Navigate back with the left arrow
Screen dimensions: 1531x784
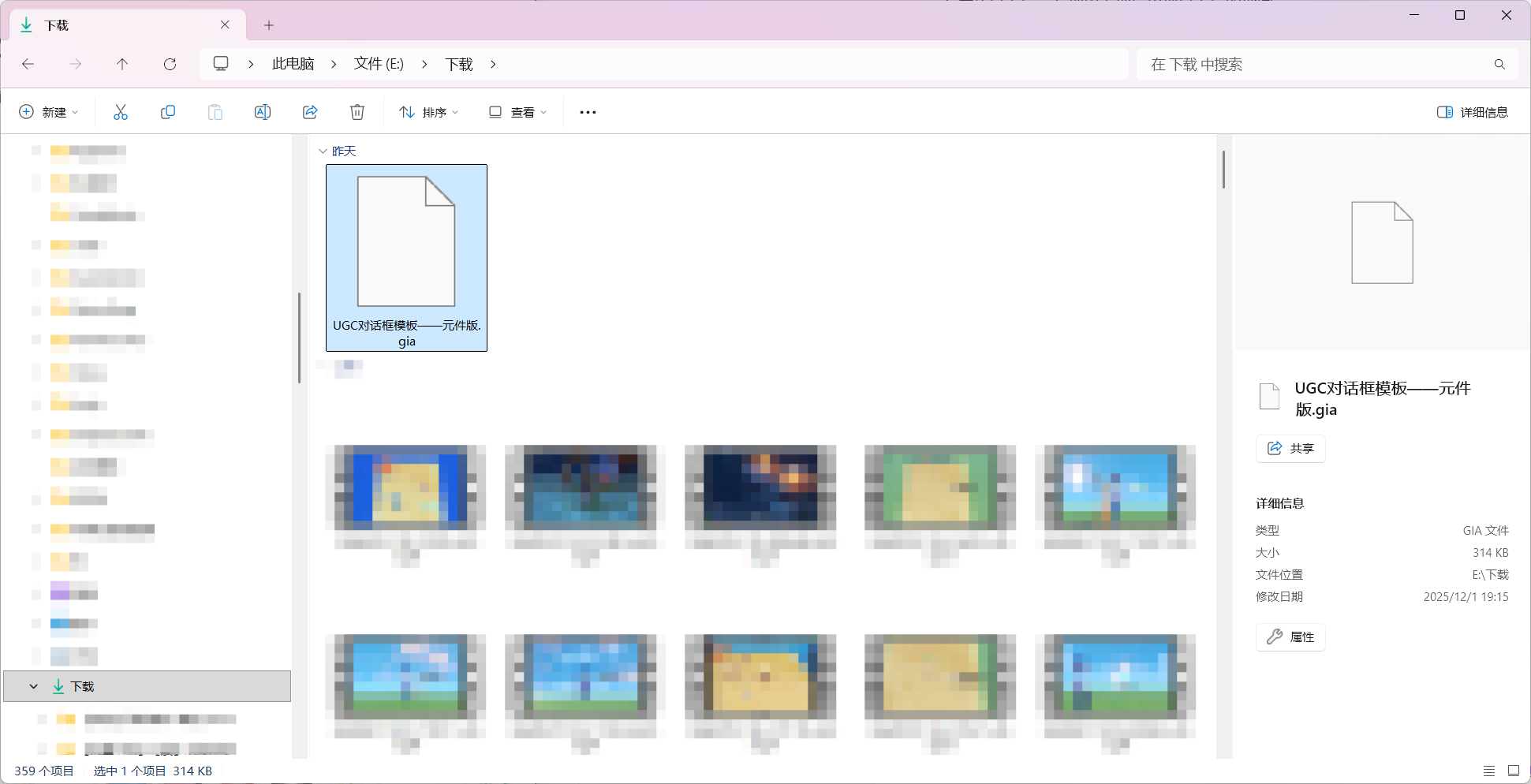point(28,64)
